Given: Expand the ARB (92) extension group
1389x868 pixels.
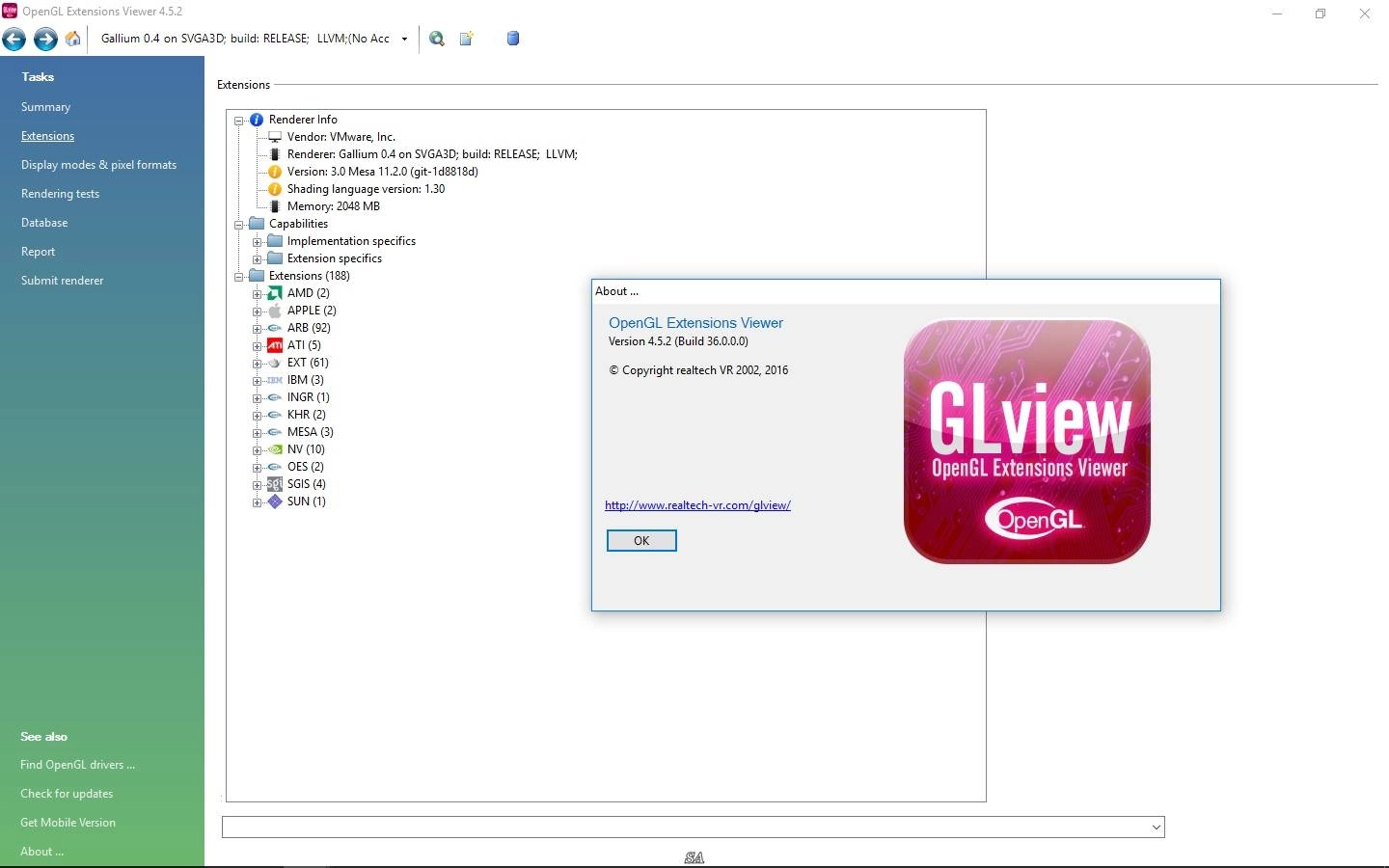Looking at the screenshot, I should [258, 329].
